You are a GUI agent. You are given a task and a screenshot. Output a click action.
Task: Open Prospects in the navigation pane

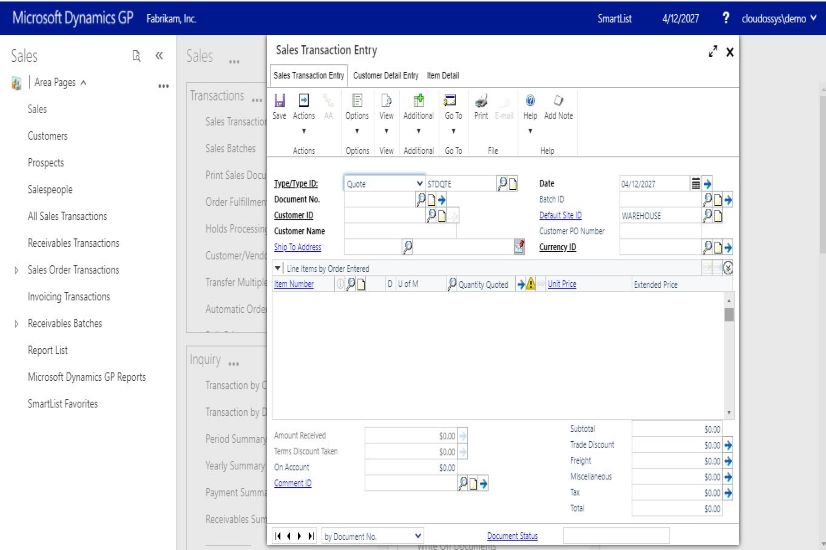pyautogui.click(x=46, y=163)
